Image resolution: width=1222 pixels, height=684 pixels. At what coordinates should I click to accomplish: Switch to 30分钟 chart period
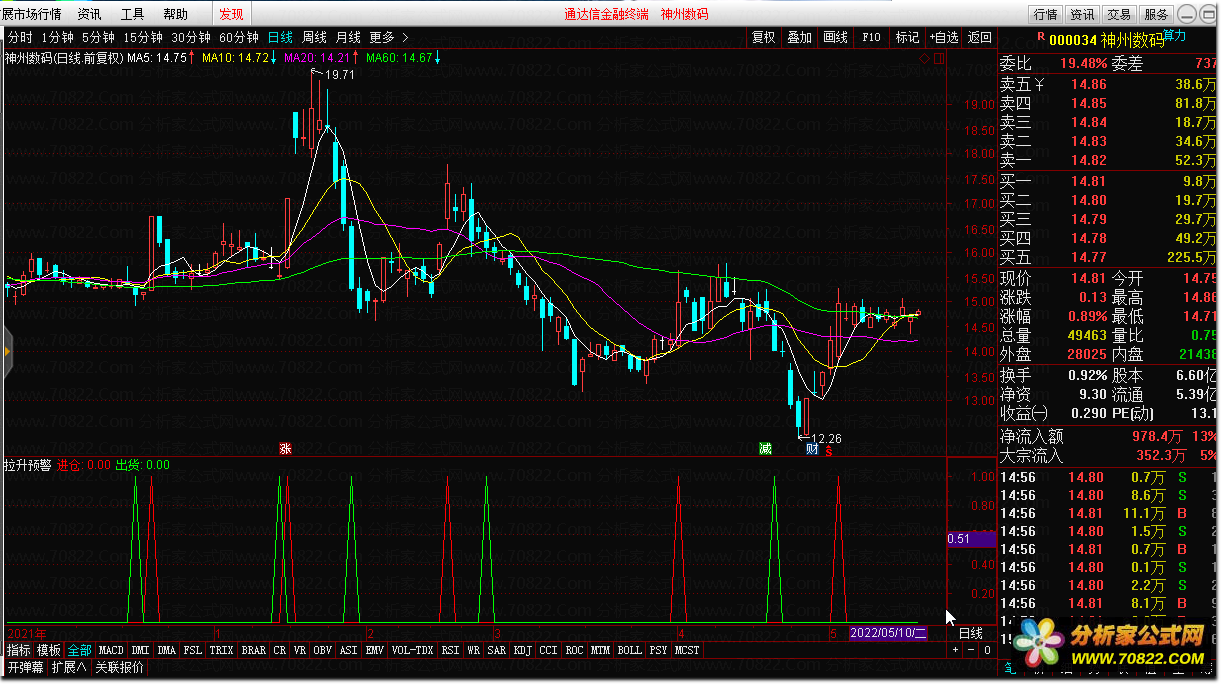coord(192,37)
